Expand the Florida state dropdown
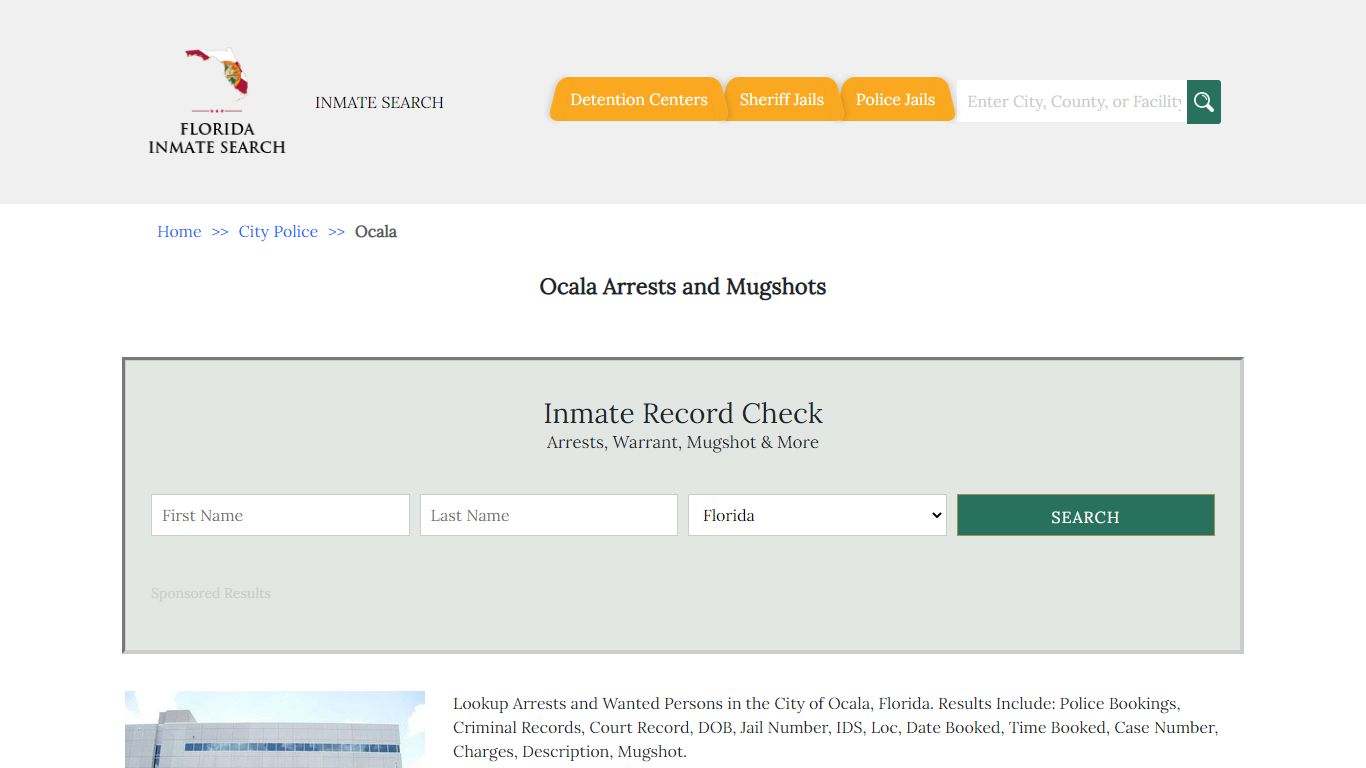Image resolution: width=1366 pixels, height=768 pixels. tap(817, 515)
